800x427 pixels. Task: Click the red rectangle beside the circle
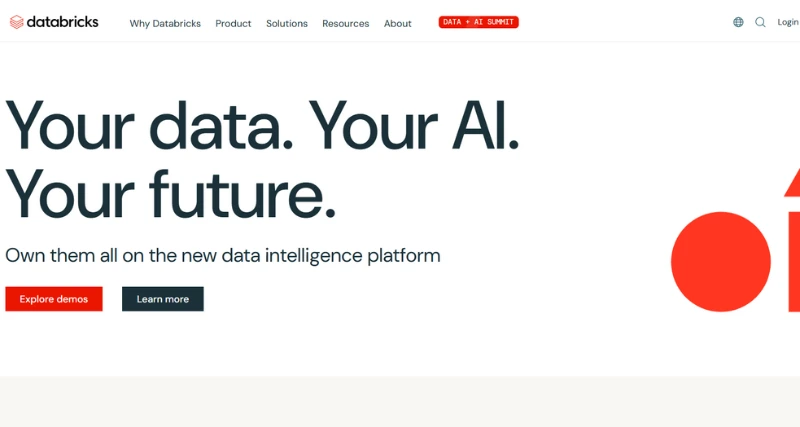coord(793,261)
